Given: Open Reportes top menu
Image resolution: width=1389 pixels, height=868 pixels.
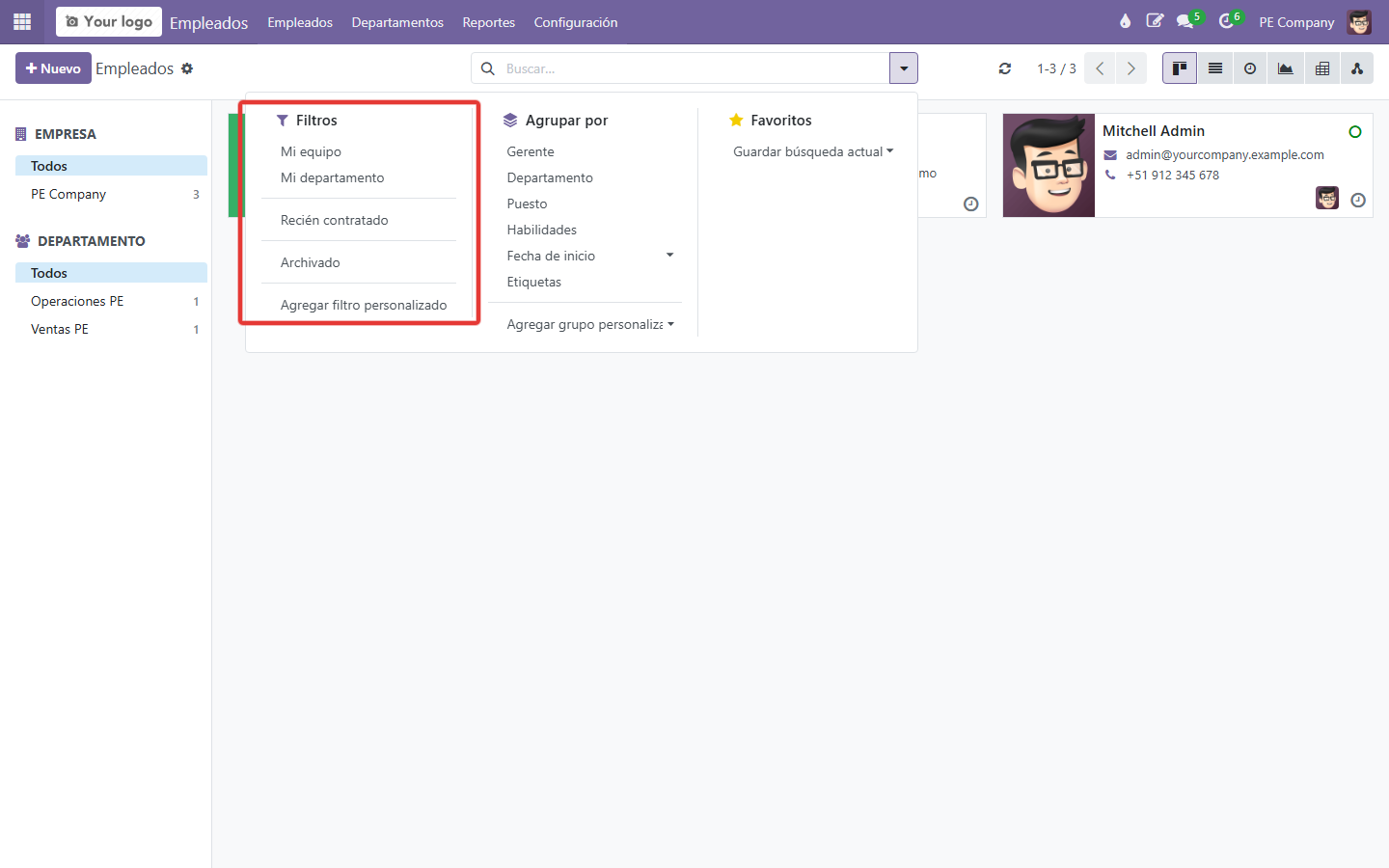Looking at the screenshot, I should [489, 22].
